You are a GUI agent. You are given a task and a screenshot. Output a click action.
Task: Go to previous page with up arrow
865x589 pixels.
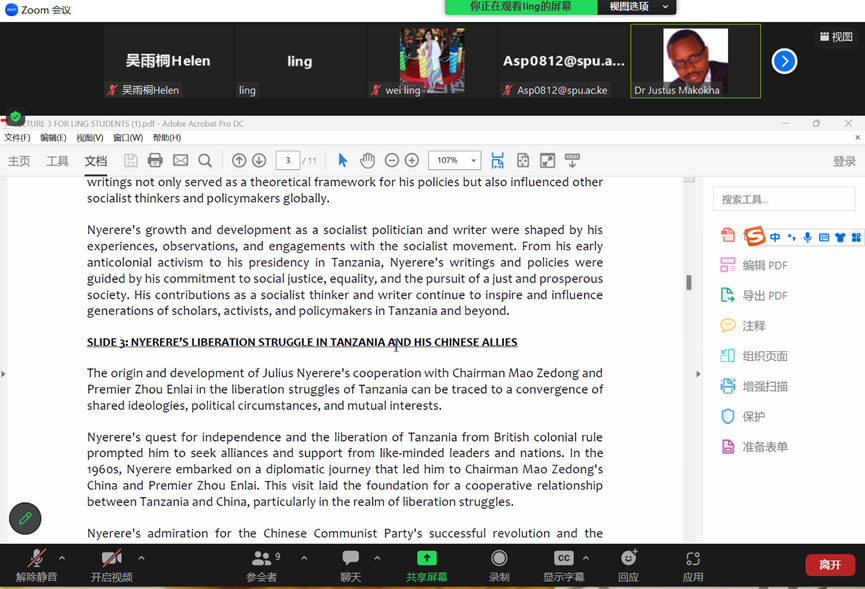click(x=239, y=160)
